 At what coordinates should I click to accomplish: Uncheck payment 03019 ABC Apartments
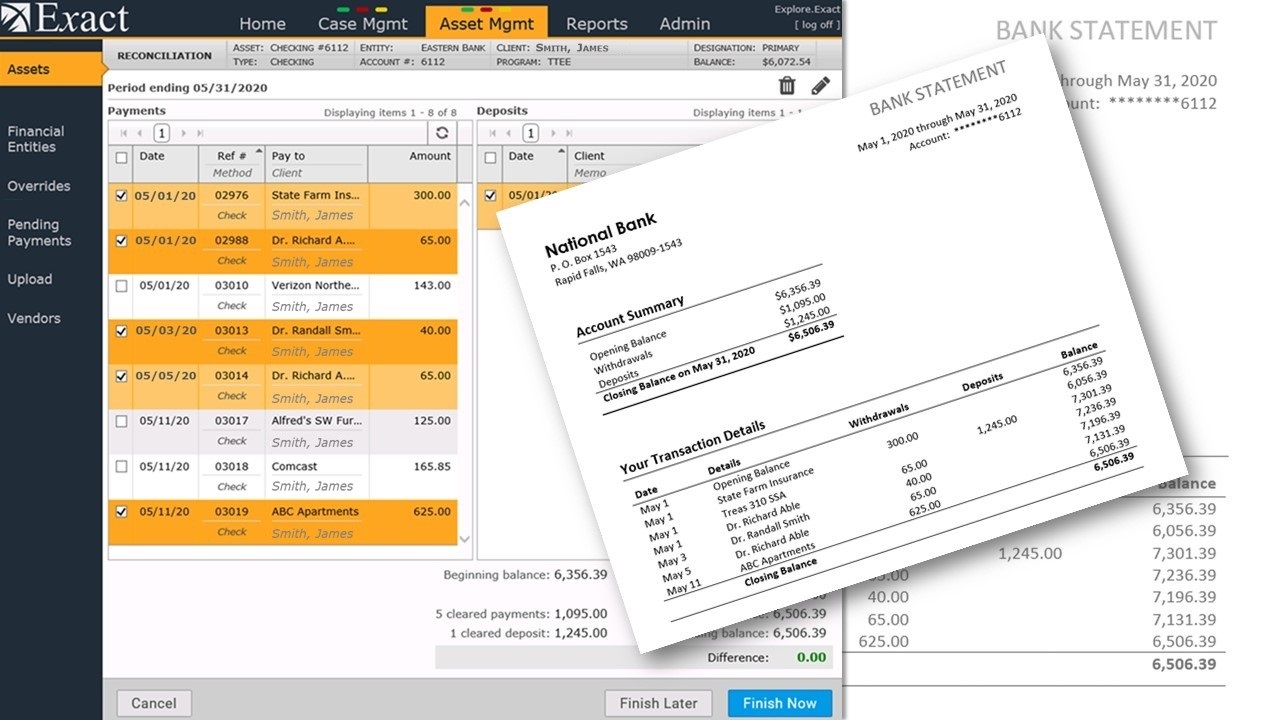point(122,512)
